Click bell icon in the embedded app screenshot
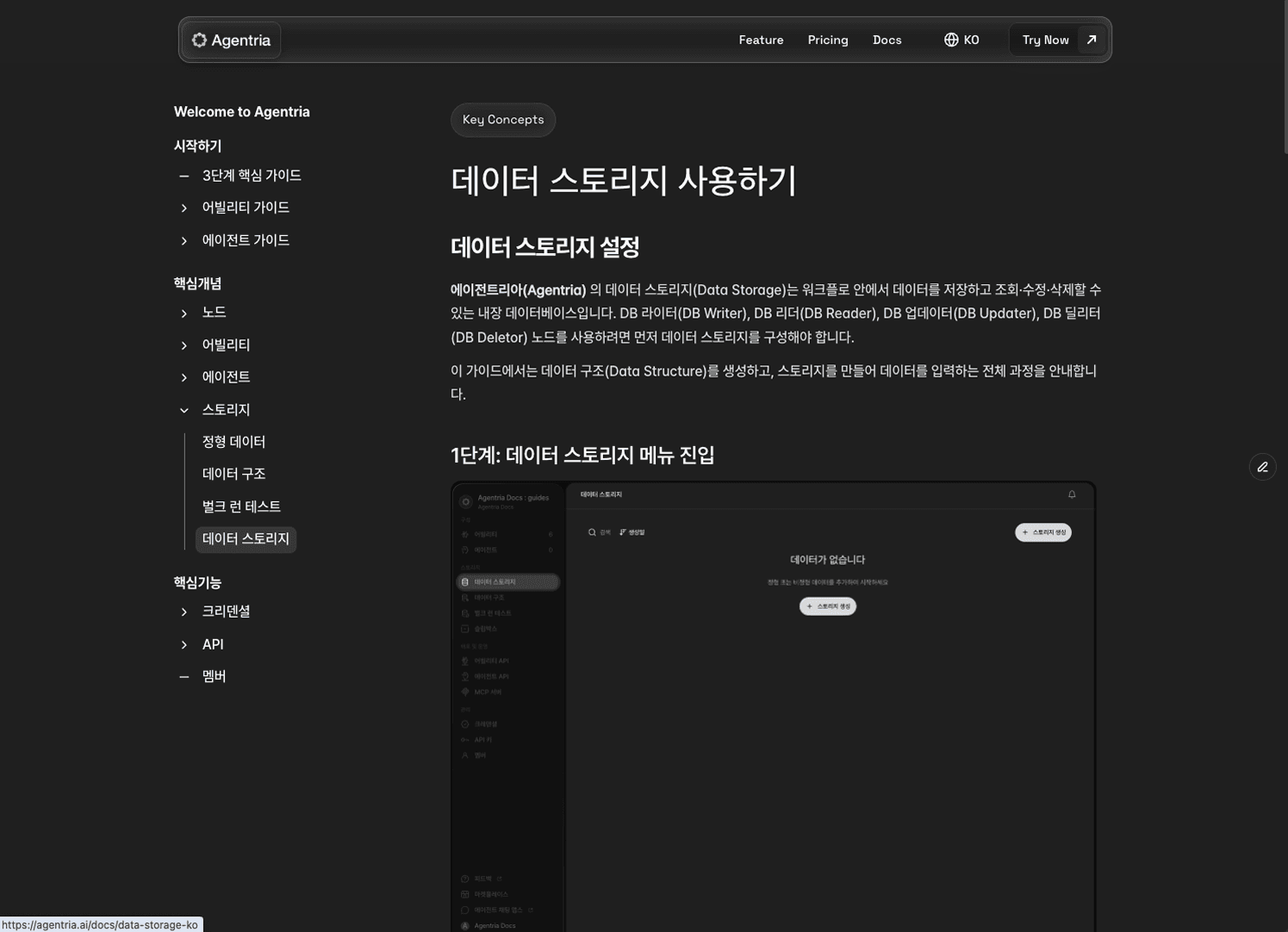This screenshot has width=1288, height=932. point(1072,494)
